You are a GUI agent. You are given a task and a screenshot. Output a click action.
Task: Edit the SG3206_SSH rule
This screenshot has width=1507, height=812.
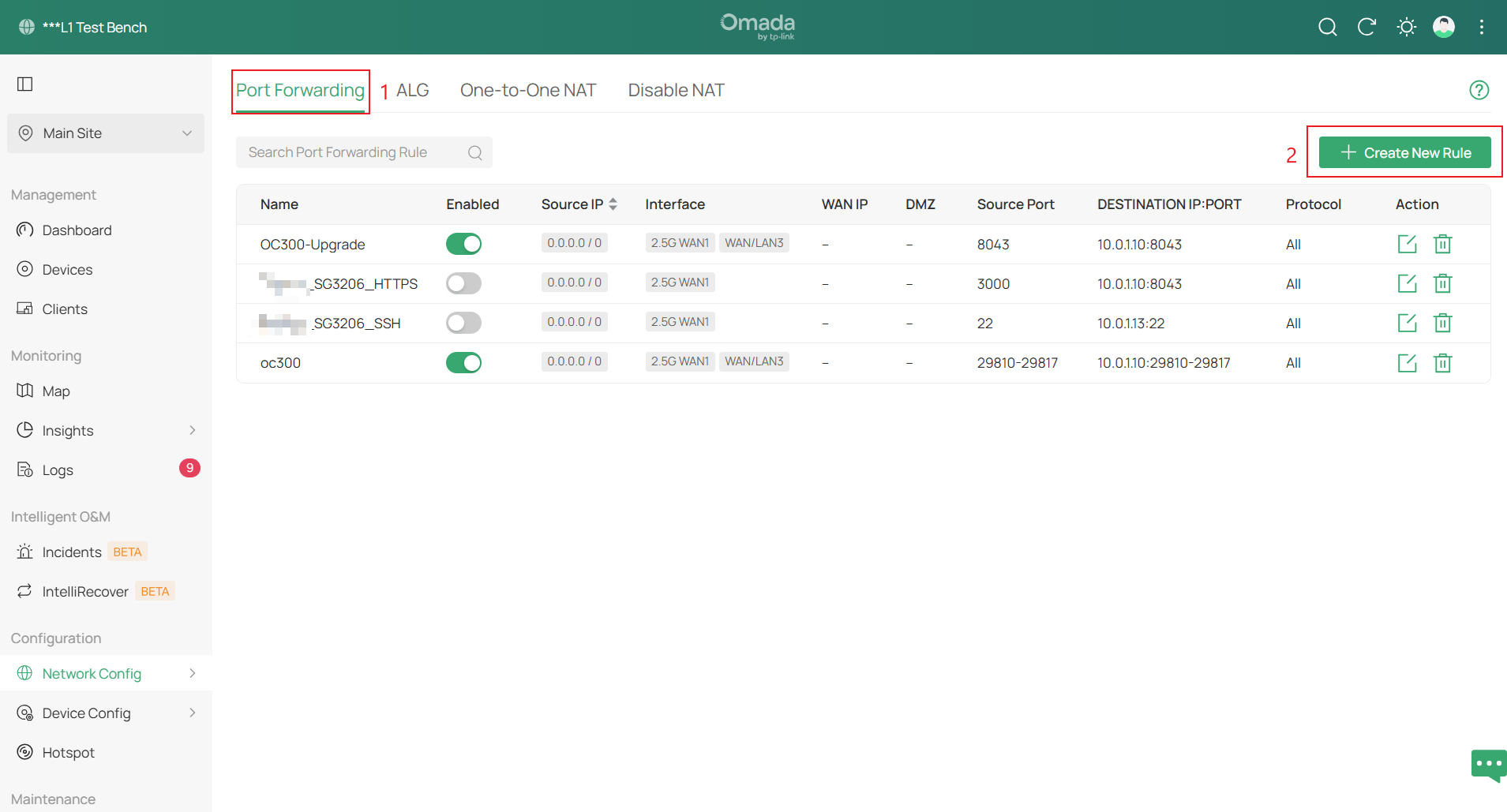[1407, 323]
